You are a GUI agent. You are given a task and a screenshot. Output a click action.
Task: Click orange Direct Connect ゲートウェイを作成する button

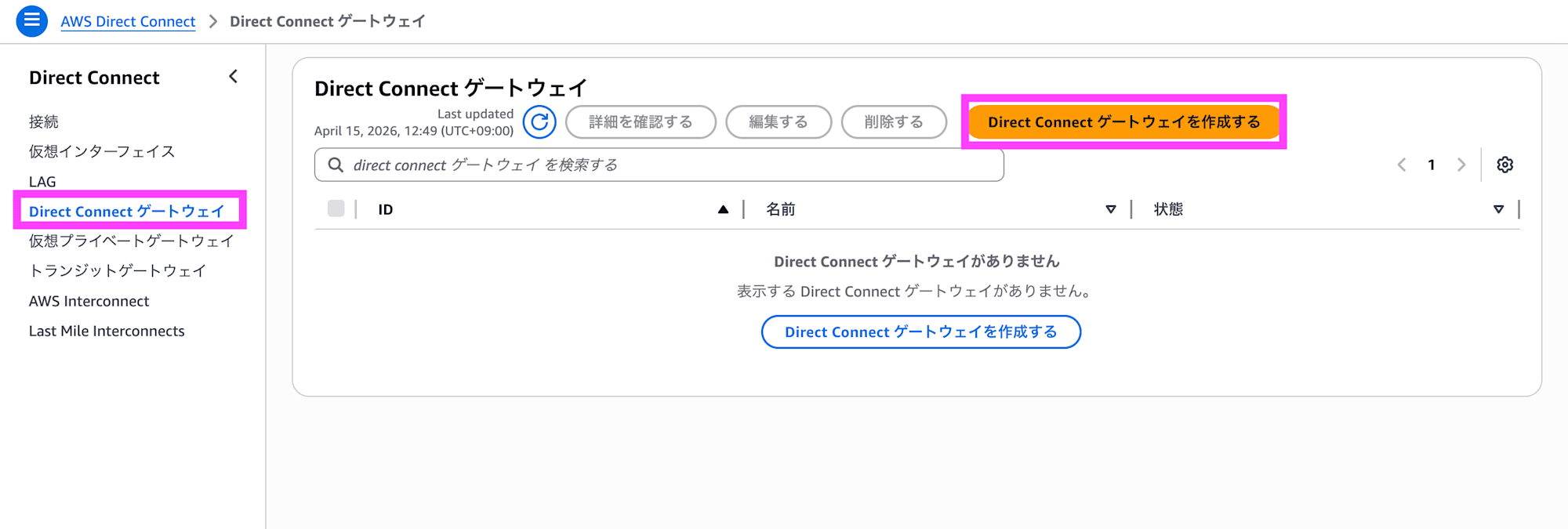click(x=1124, y=122)
